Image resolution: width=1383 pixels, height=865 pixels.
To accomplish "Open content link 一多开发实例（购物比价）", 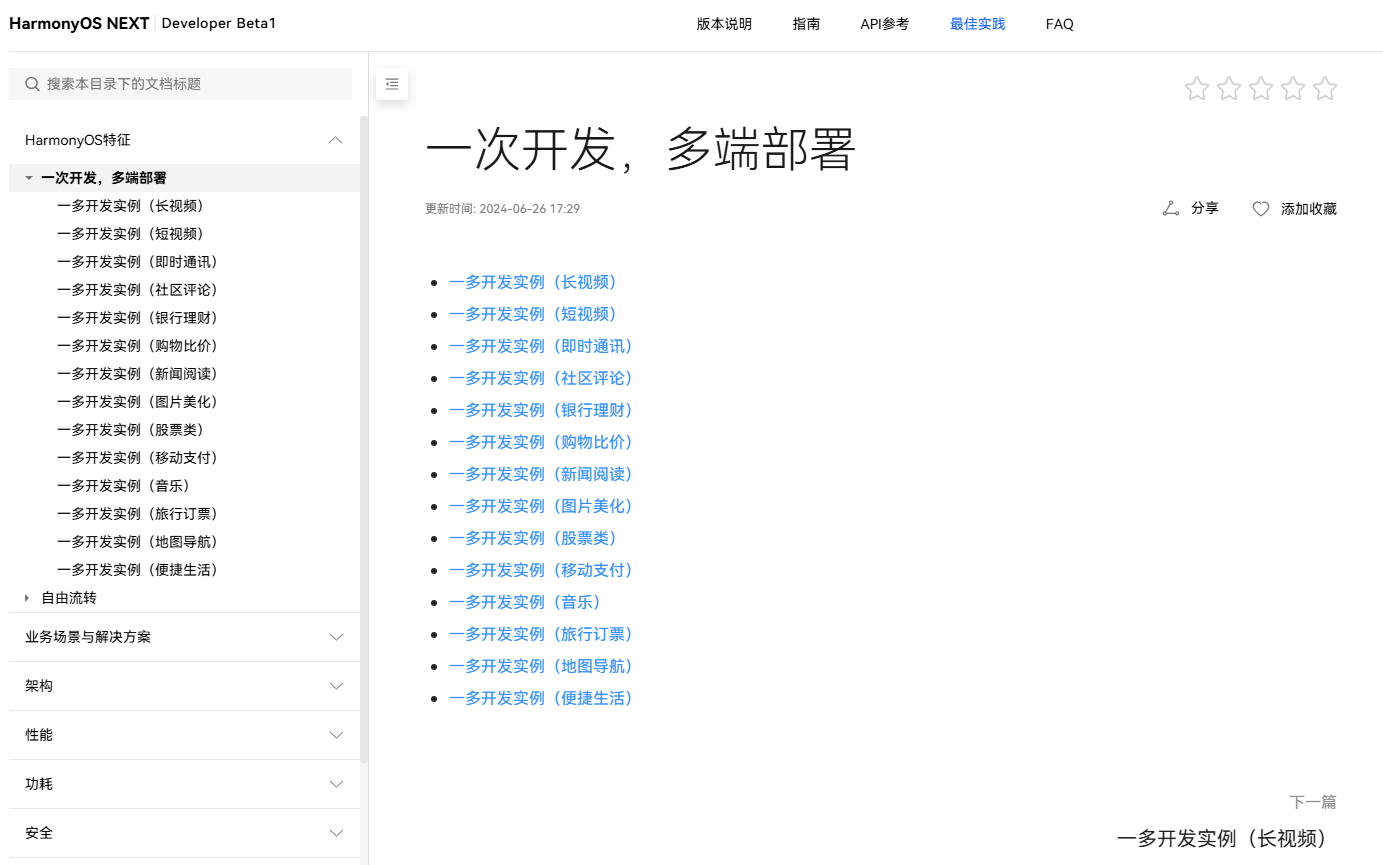I will point(544,442).
